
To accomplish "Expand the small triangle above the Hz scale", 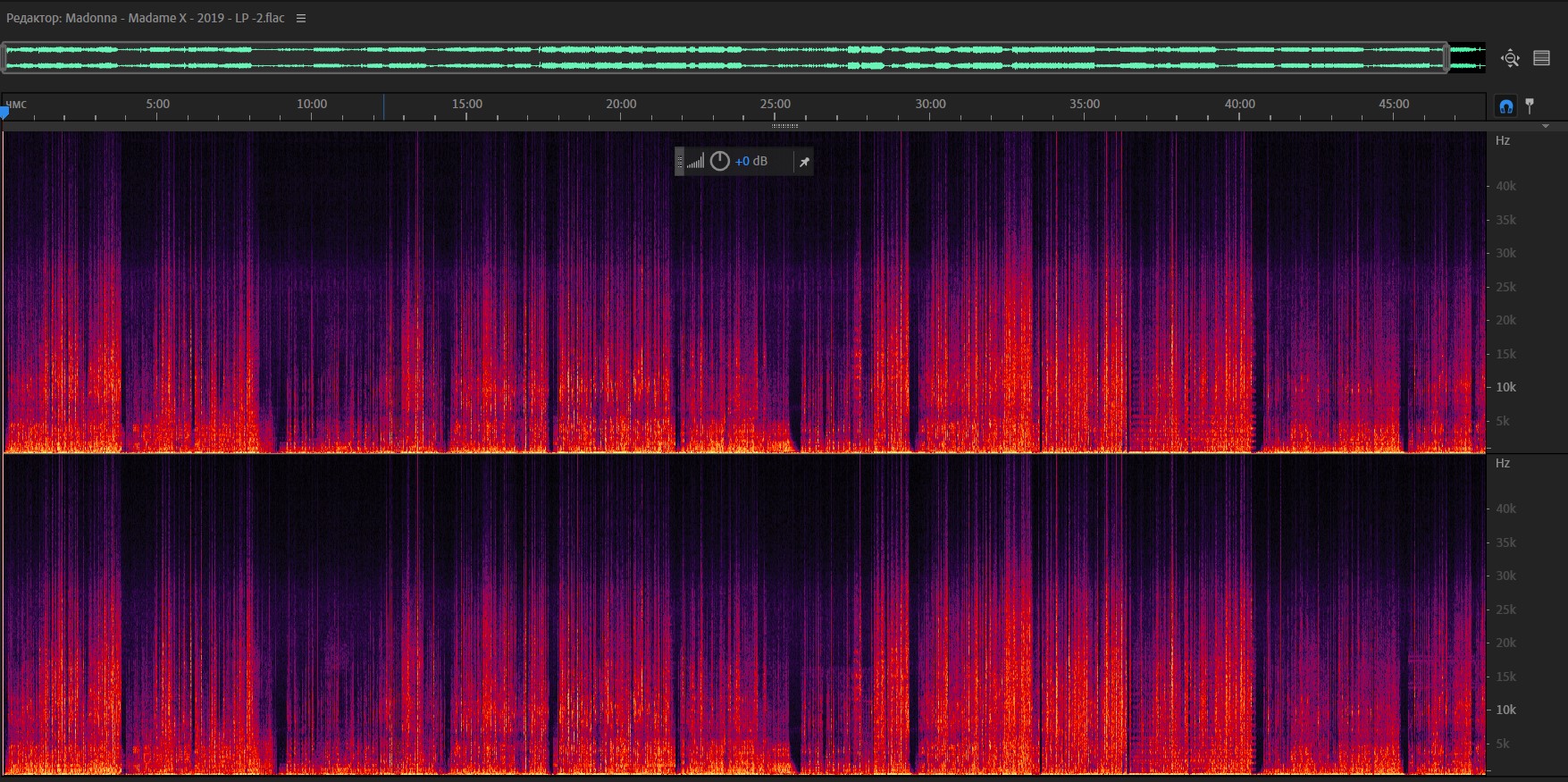I will tap(1546, 127).
